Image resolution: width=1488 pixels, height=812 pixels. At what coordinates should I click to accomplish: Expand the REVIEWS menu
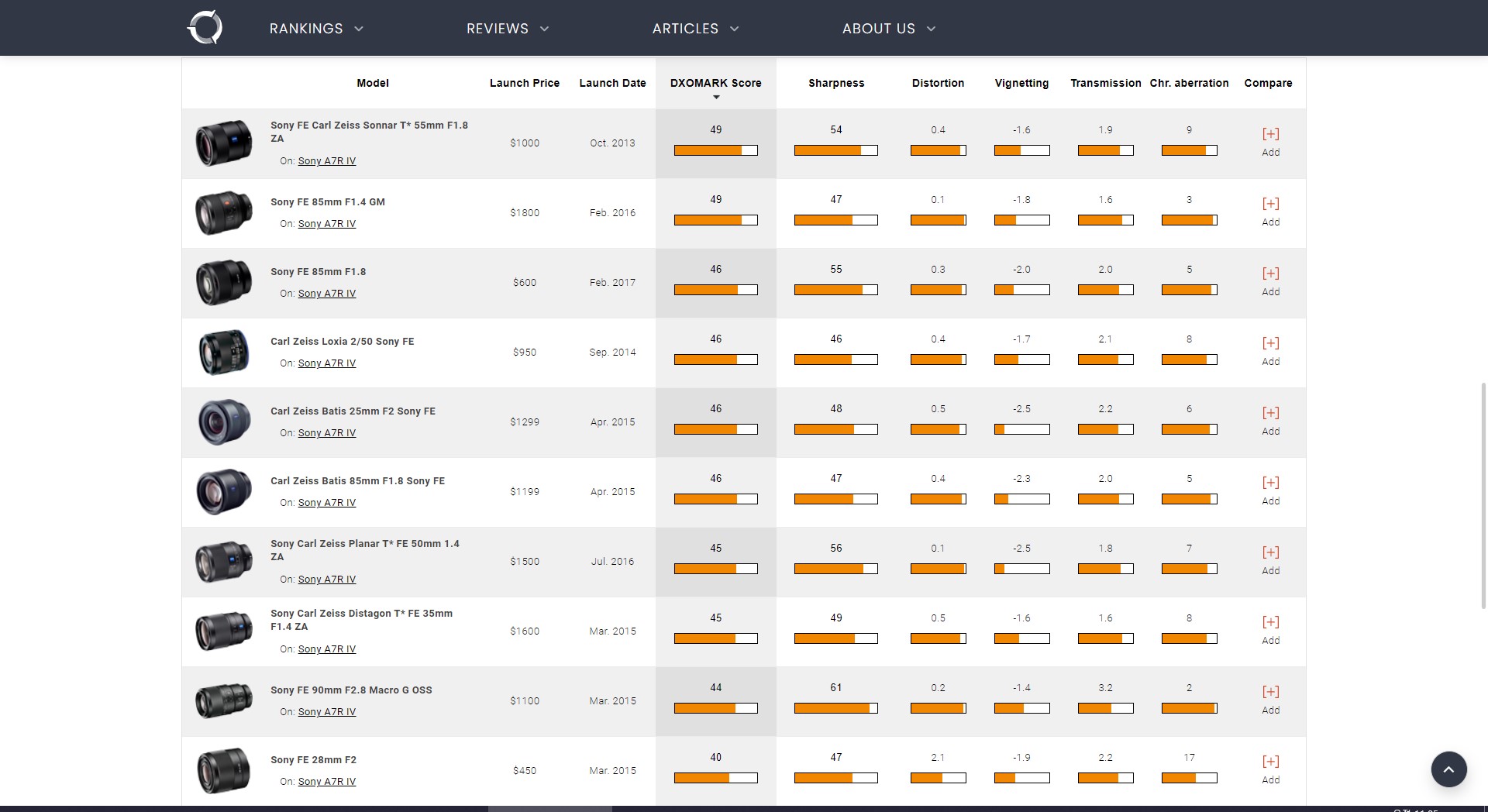(508, 29)
